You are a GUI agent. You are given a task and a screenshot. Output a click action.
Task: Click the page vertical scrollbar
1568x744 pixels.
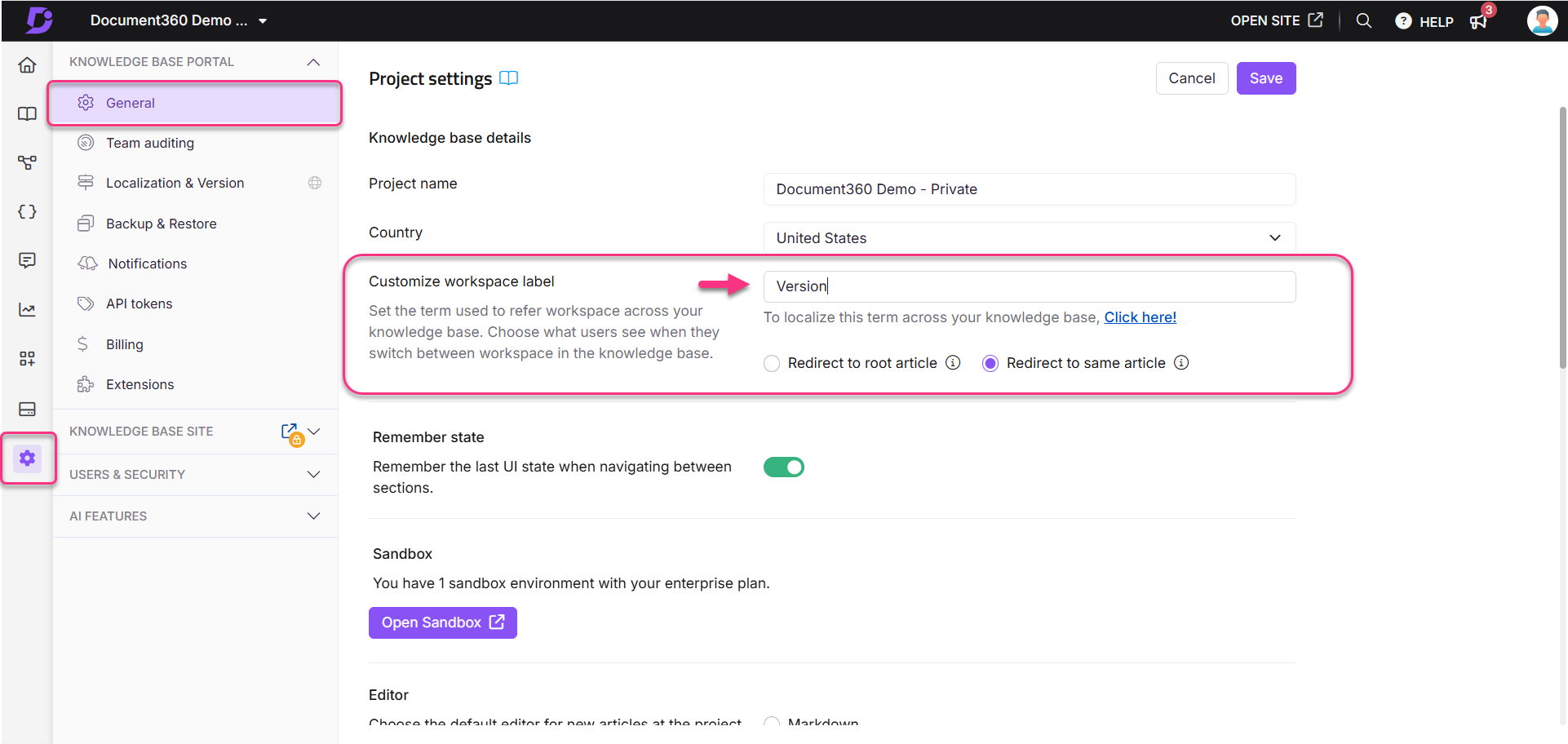(1562, 237)
